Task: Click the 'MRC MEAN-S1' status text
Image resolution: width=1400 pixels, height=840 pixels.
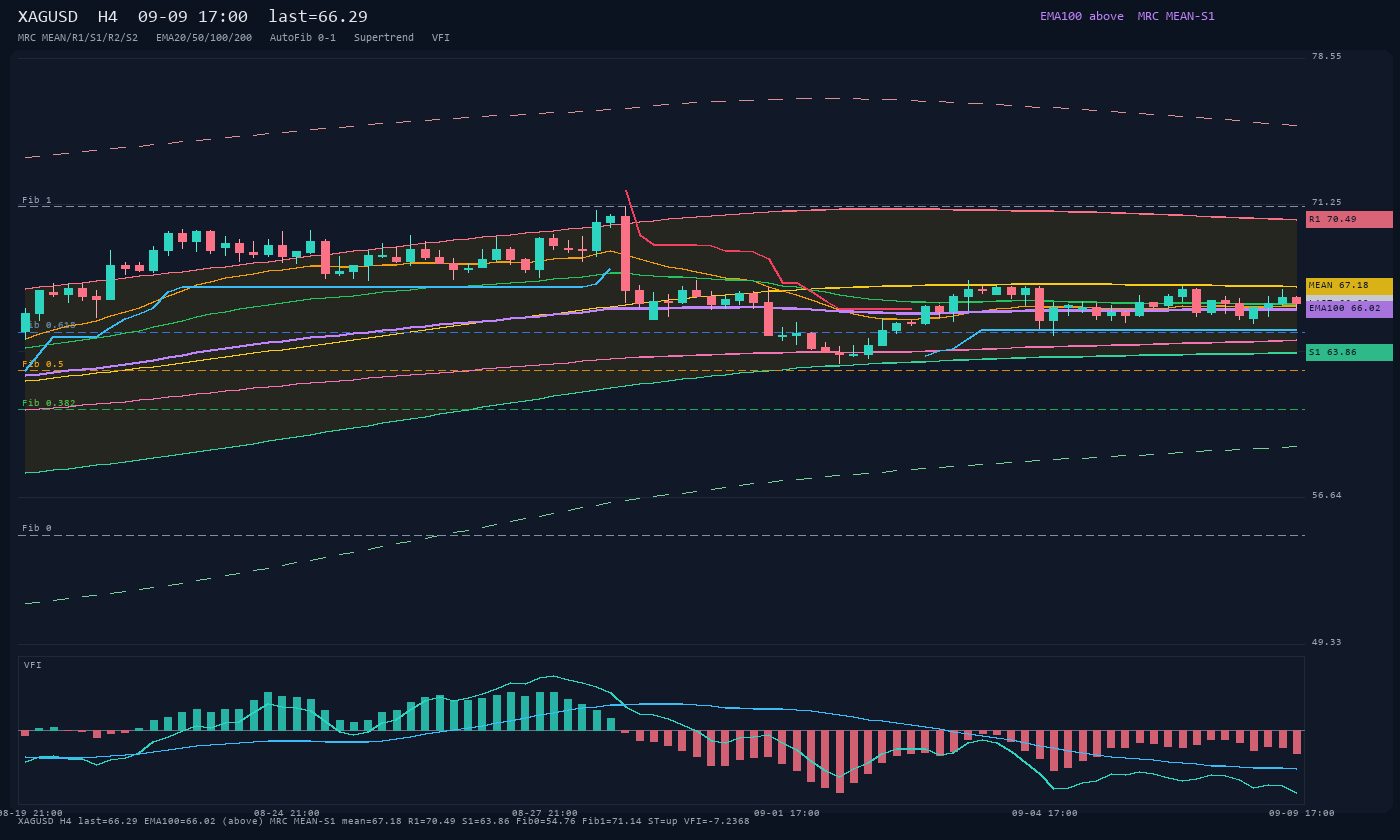Action: 1176,16
